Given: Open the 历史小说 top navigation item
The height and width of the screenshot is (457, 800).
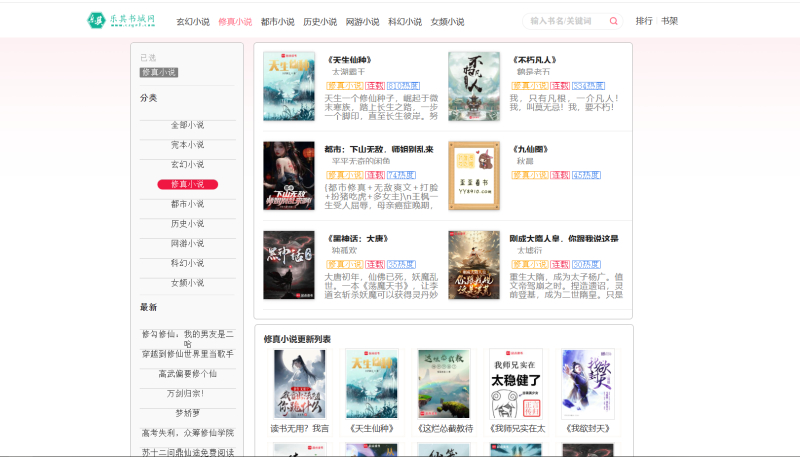Looking at the screenshot, I should pyautogui.click(x=320, y=21).
